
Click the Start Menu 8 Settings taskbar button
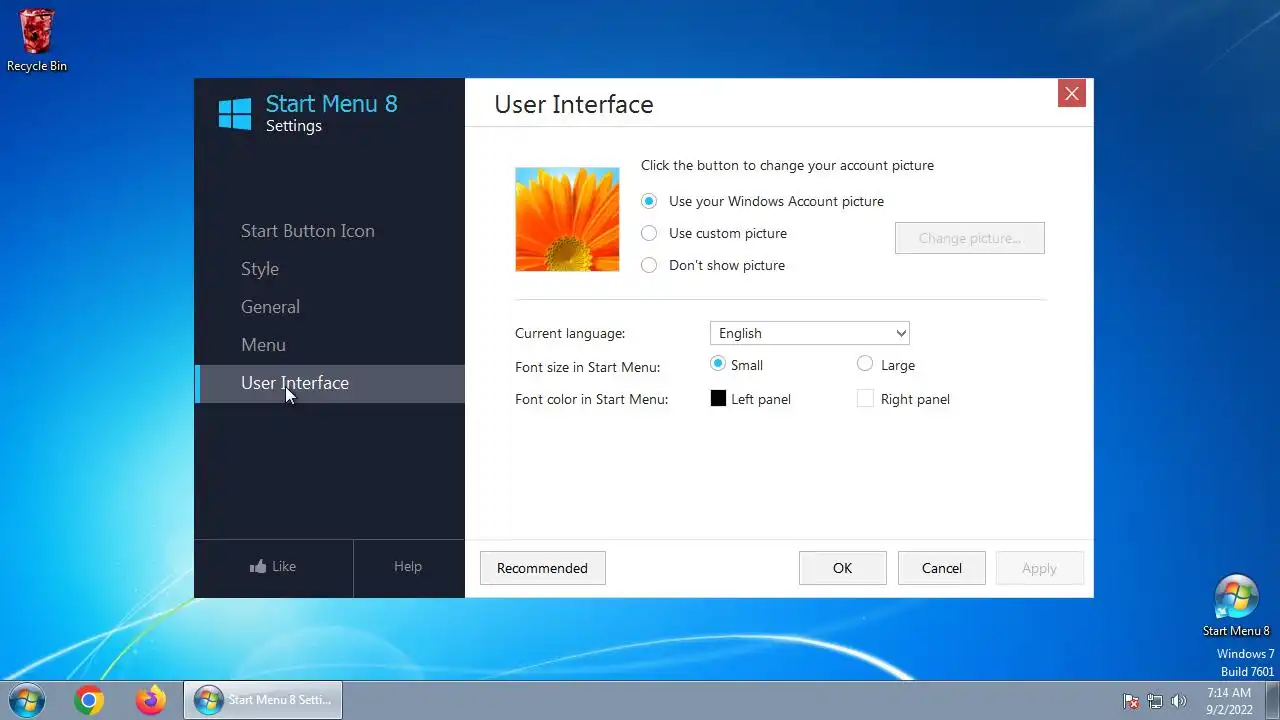point(263,700)
